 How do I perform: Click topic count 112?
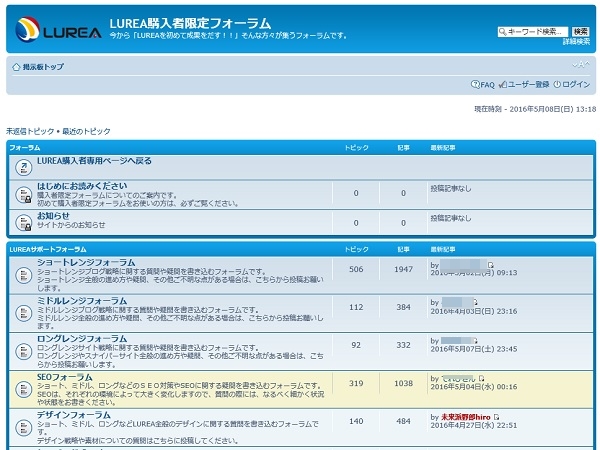(356, 307)
